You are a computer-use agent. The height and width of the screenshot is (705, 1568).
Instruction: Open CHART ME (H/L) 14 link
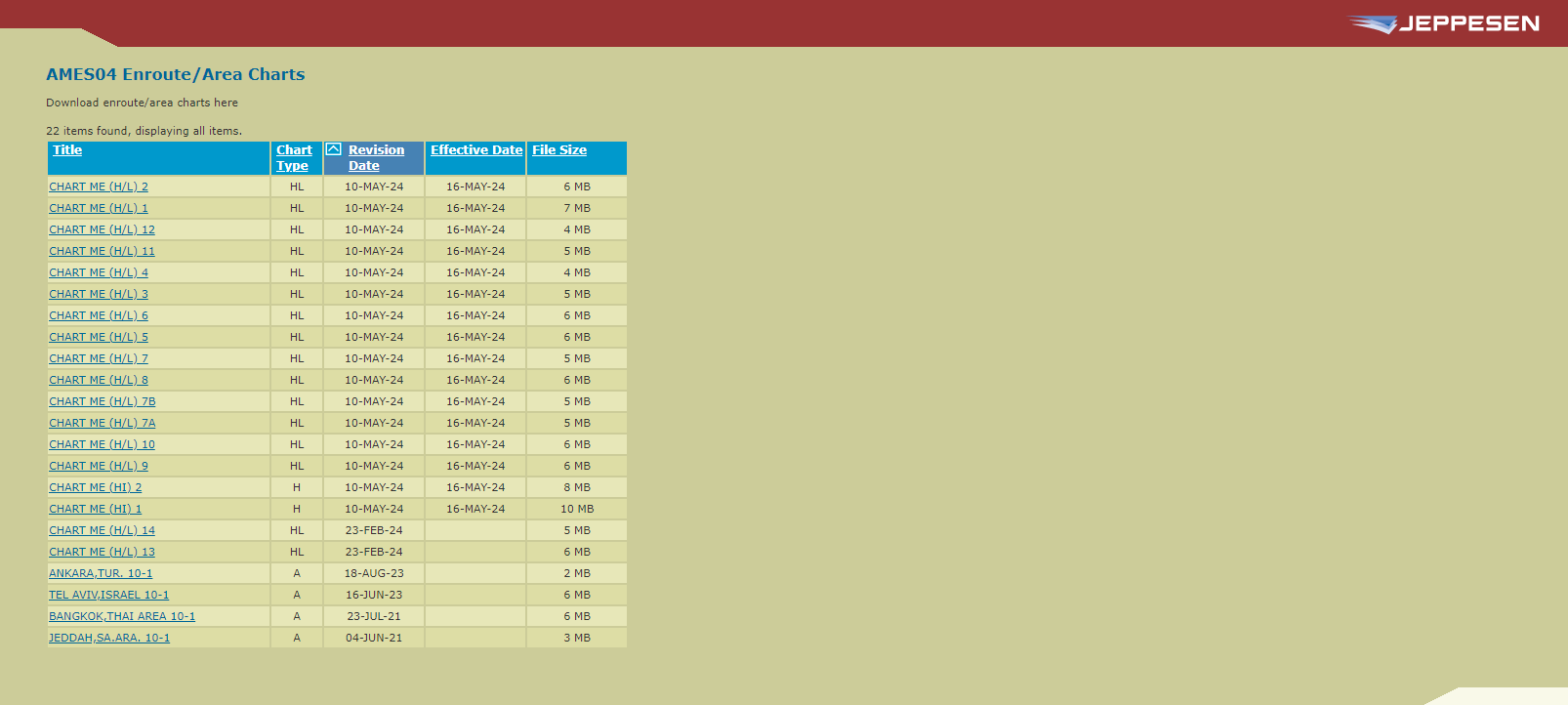coord(102,530)
